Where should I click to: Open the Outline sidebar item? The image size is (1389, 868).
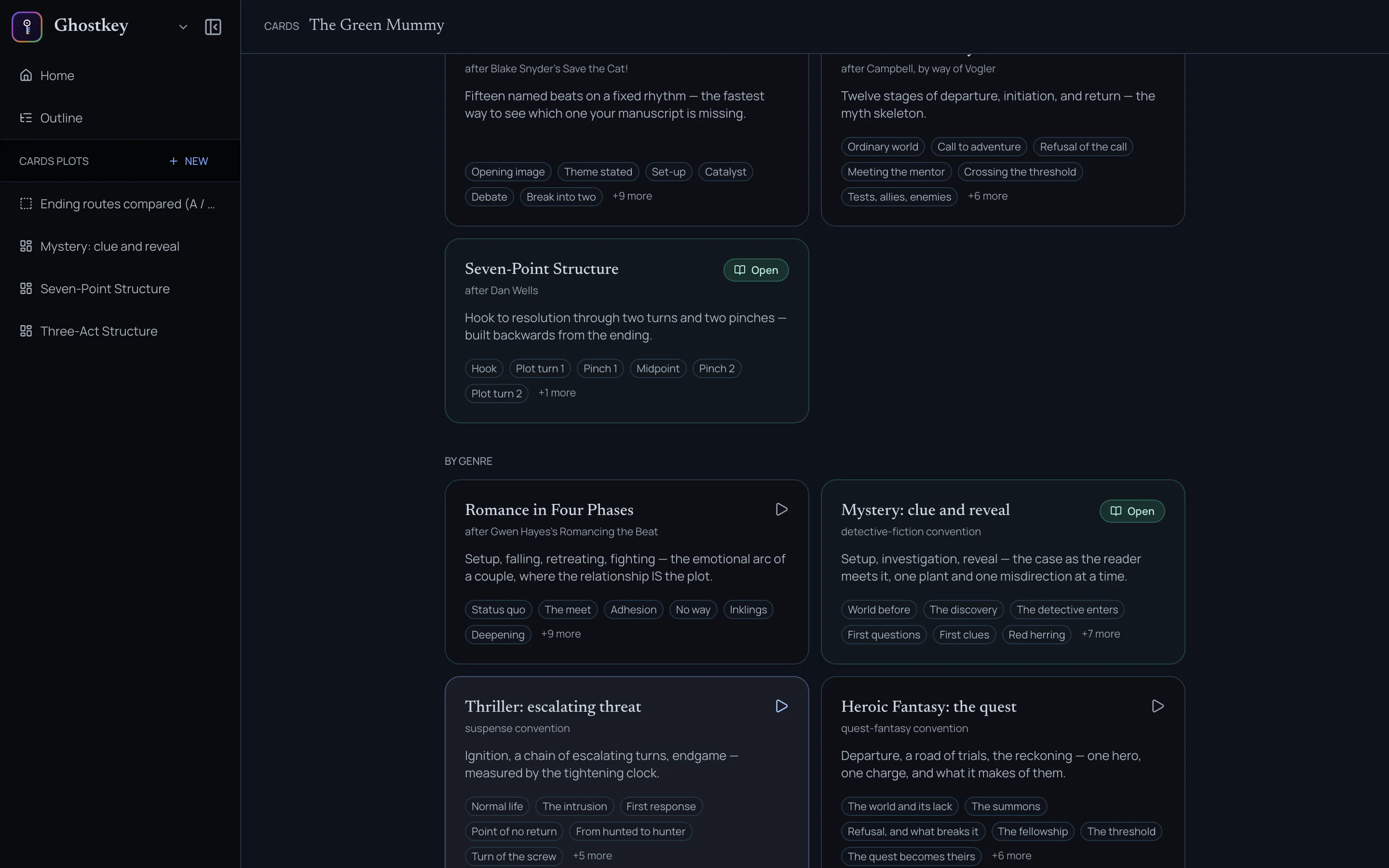pos(120,118)
